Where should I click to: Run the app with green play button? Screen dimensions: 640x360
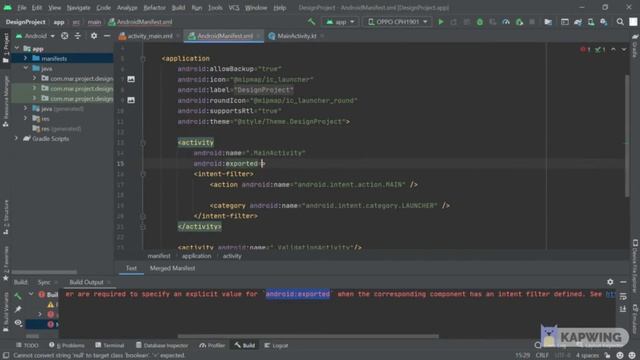pyautogui.click(x=441, y=22)
